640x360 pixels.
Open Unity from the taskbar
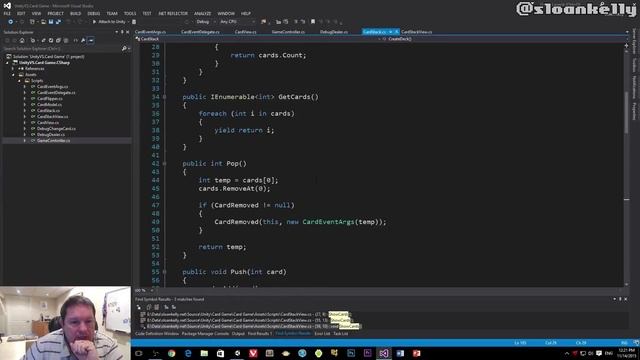click(237, 353)
